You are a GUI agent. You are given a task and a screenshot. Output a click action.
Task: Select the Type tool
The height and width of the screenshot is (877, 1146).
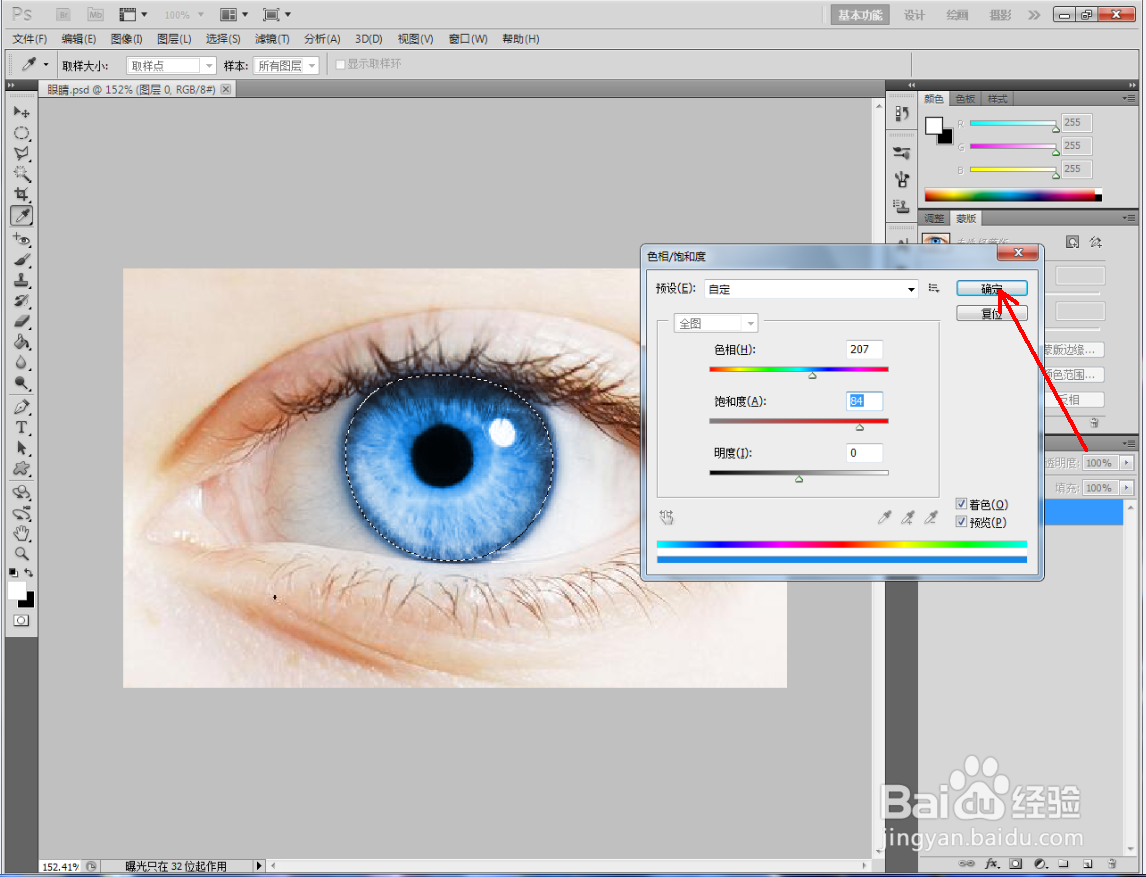22,427
